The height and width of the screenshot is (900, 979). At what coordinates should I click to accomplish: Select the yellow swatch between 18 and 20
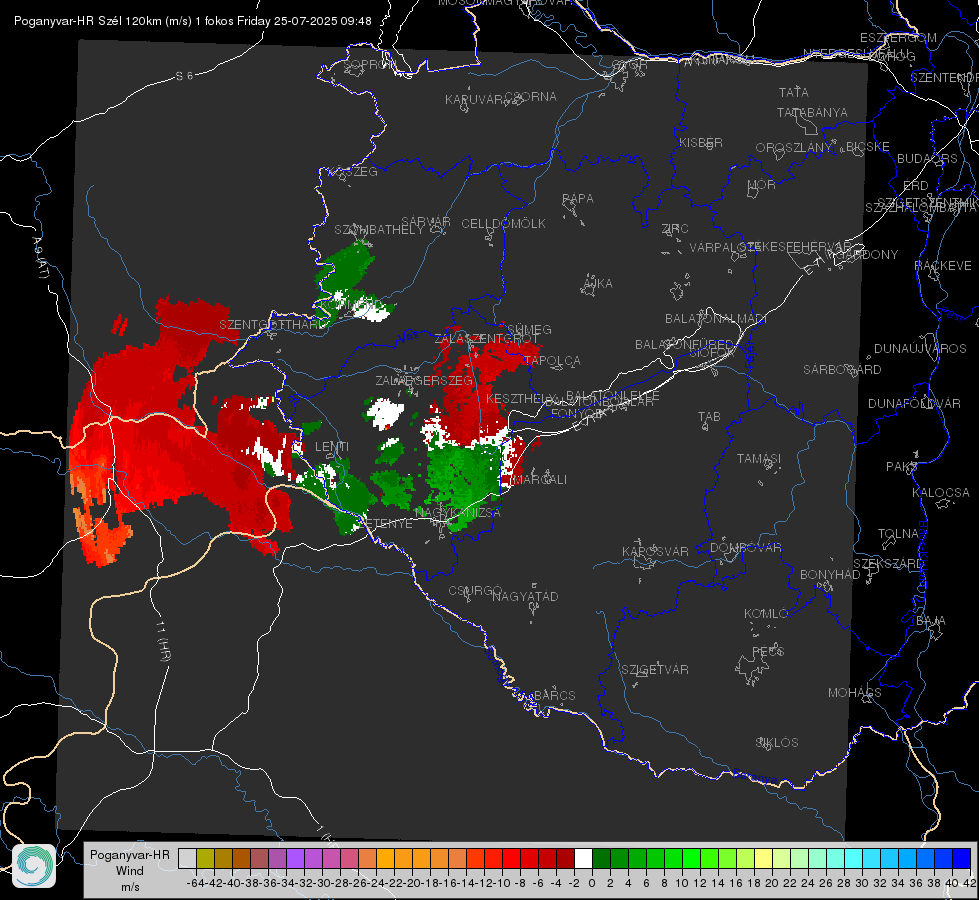(x=764, y=858)
